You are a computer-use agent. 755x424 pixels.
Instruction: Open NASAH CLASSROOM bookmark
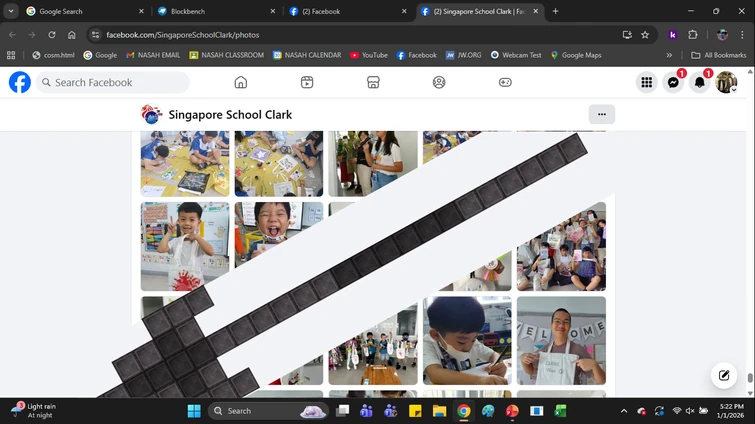coord(226,55)
